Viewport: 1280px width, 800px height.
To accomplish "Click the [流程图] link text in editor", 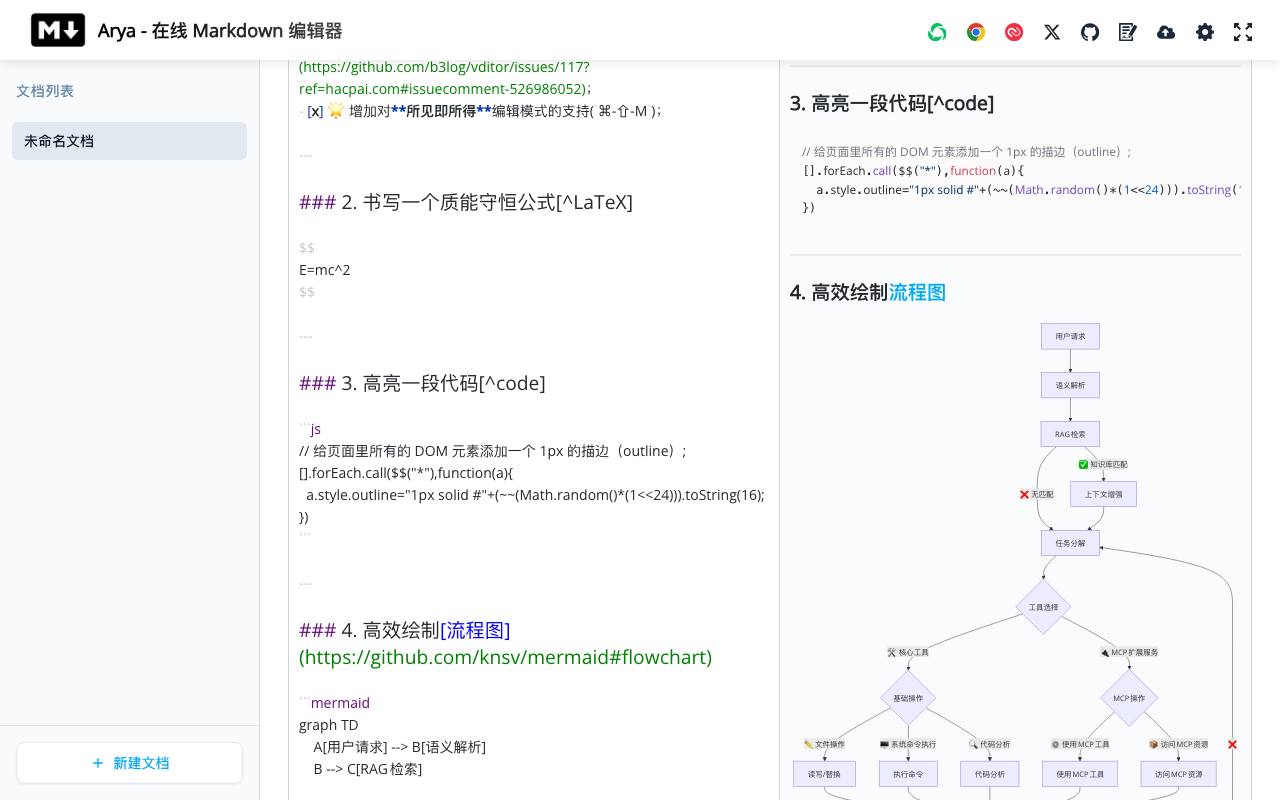I will [x=475, y=630].
